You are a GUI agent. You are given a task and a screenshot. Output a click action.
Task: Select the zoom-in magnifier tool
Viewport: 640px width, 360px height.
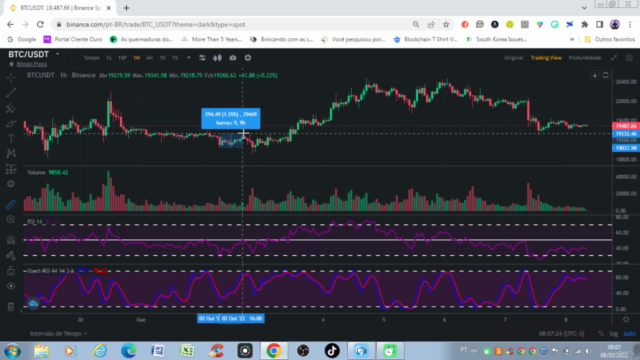click(x=11, y=220)
